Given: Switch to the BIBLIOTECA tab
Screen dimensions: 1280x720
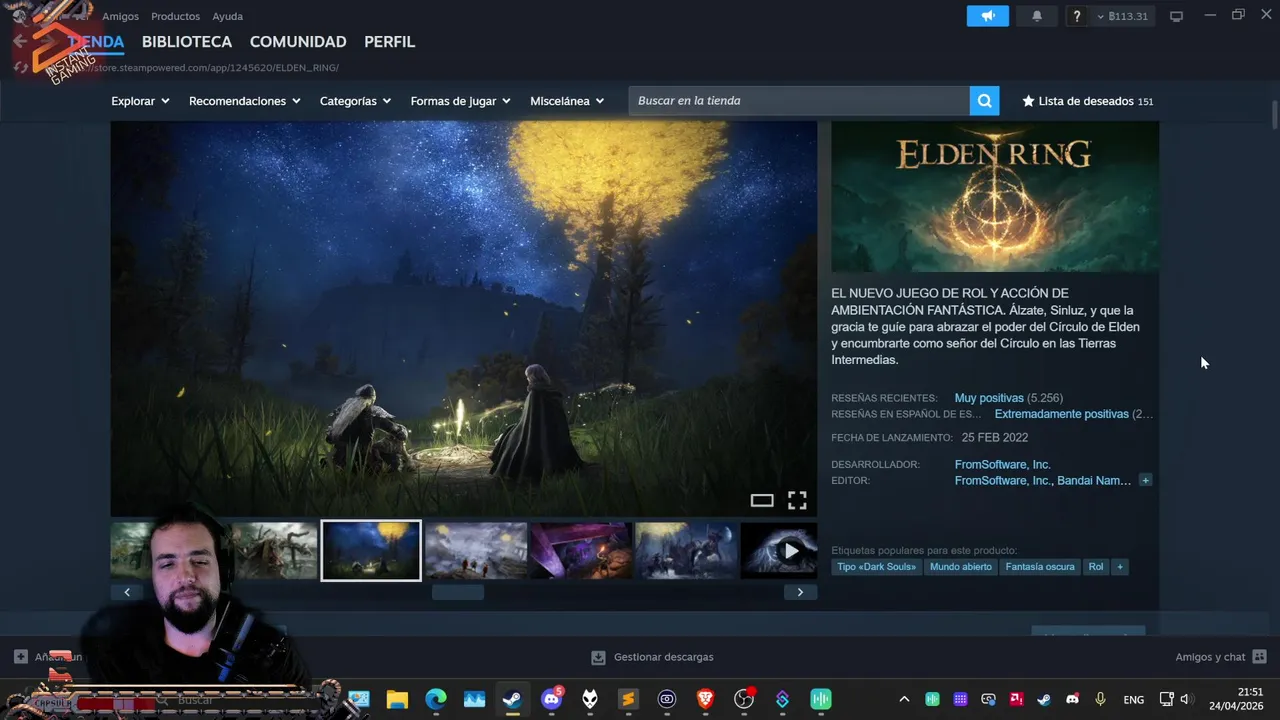Looking at the screenshot, I should (x=187, y=42).
